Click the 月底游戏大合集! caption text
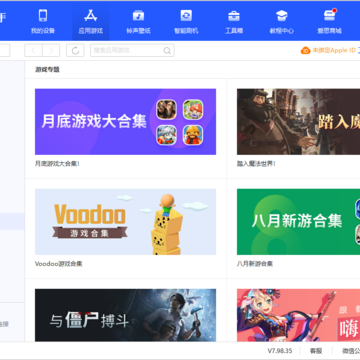The image size is (360, 360). [57, 164]
